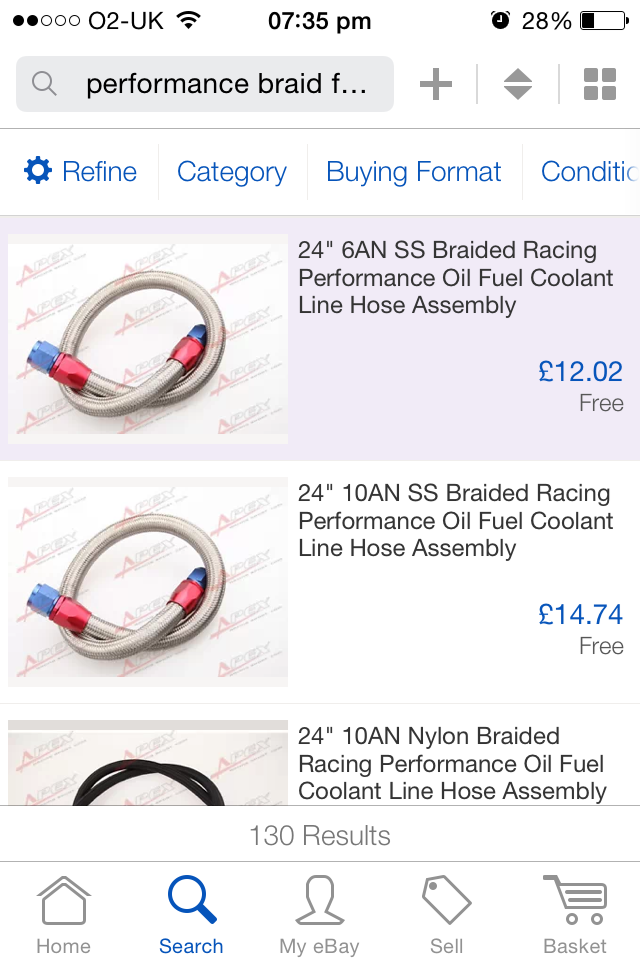Tap the Home icon in the bottom bar
Viewport: 640px width, 960px height.
[63, 910]
